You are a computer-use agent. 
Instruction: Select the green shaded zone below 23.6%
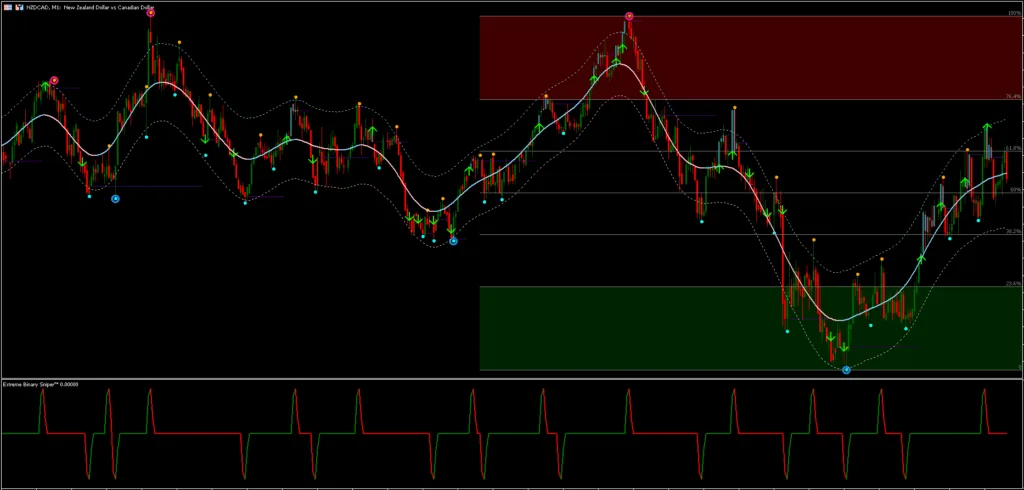[x=750, y=328]
